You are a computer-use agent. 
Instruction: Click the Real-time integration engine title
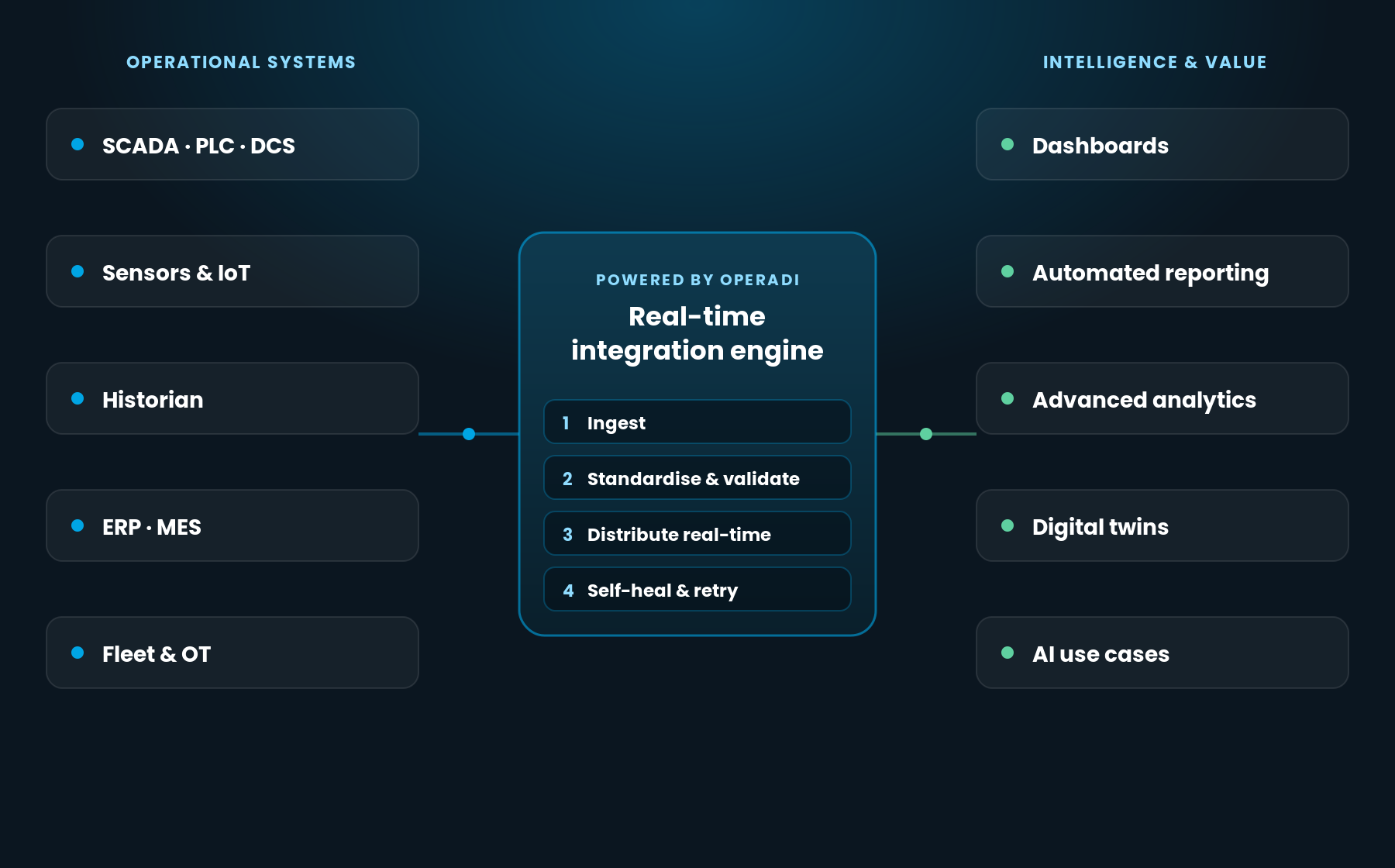[x=697, y=333]
